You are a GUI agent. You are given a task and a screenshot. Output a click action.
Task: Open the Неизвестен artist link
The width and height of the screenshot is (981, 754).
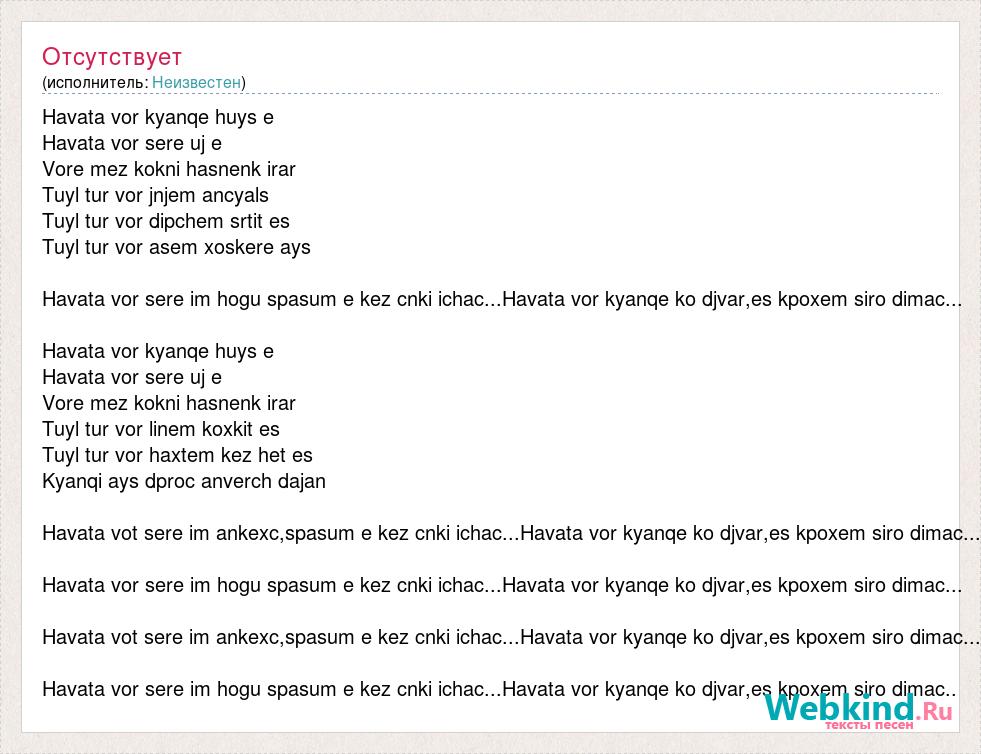click(196, 82)
